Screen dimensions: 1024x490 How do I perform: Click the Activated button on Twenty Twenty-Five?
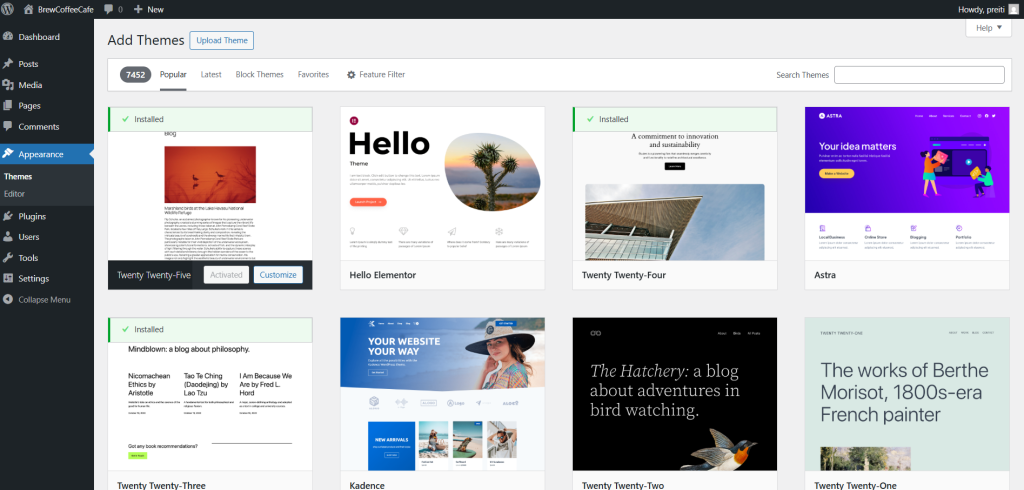pyautogui.click(x=226, y=275)
